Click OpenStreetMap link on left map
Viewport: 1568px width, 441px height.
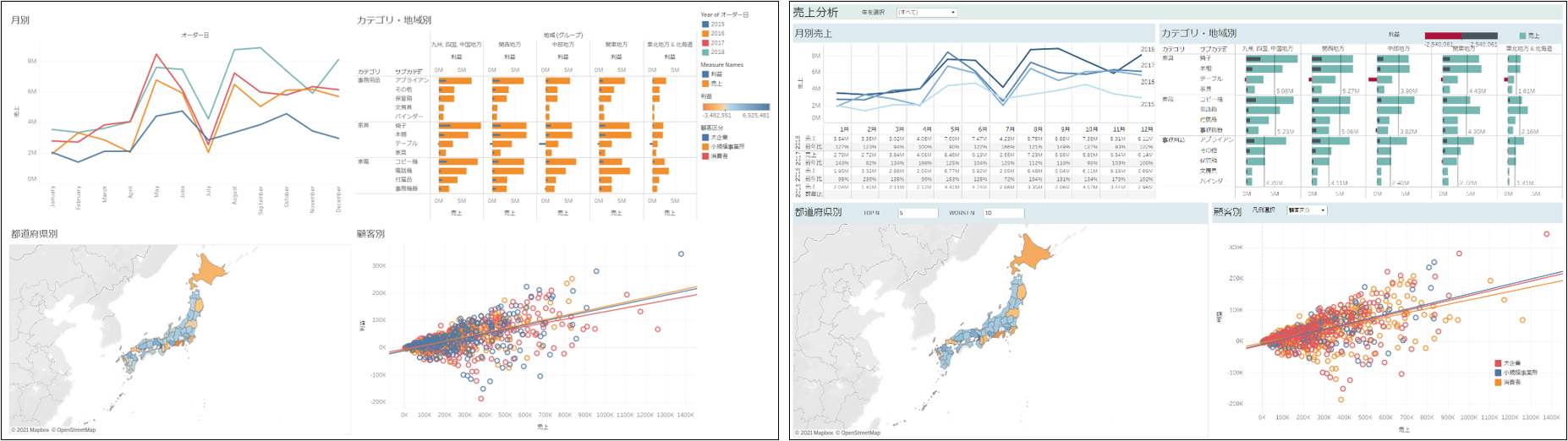pyautogui.click(x=76, y=430)
